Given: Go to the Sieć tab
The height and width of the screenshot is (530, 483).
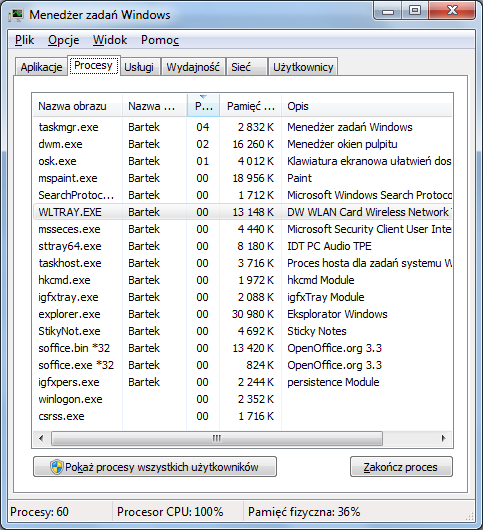Looking at the screenshot, I should click(x=246, y=67).
